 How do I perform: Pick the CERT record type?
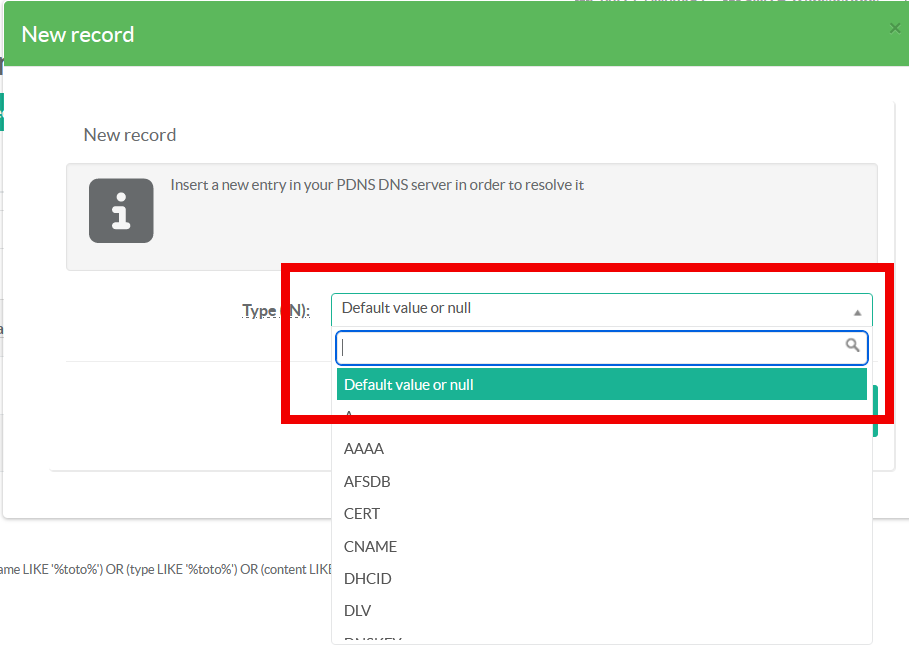tap(362, 514)
